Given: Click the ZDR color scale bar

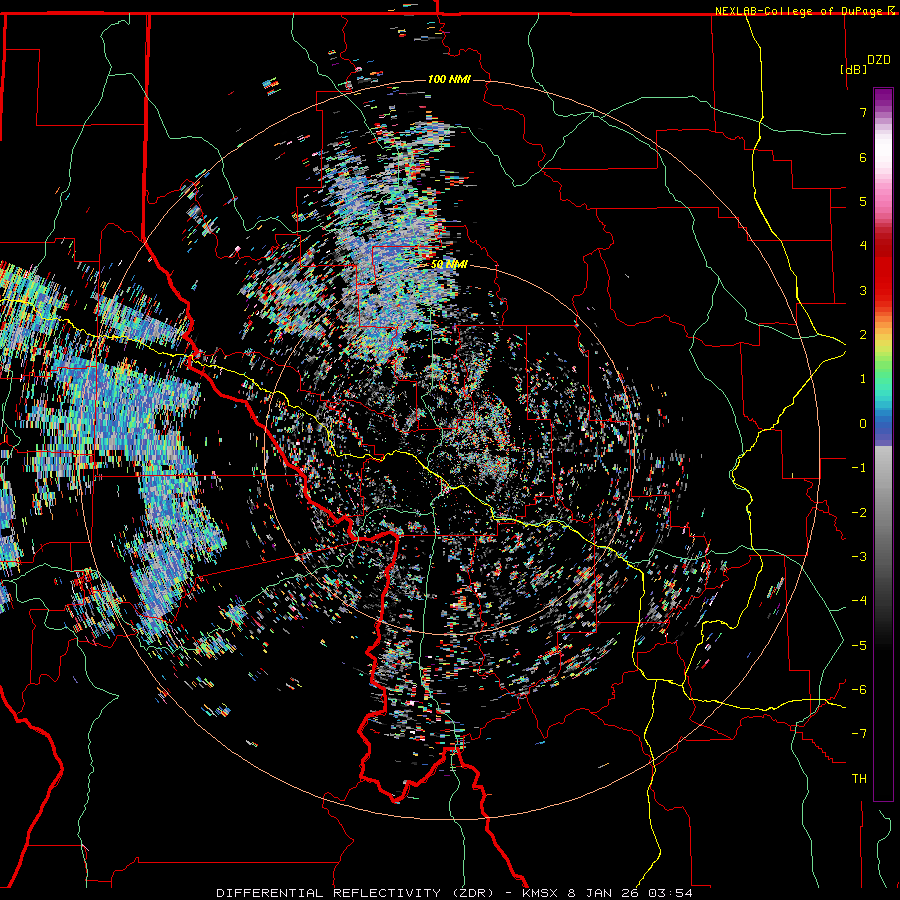Looking at the screenshot, I should click(883, 444).
